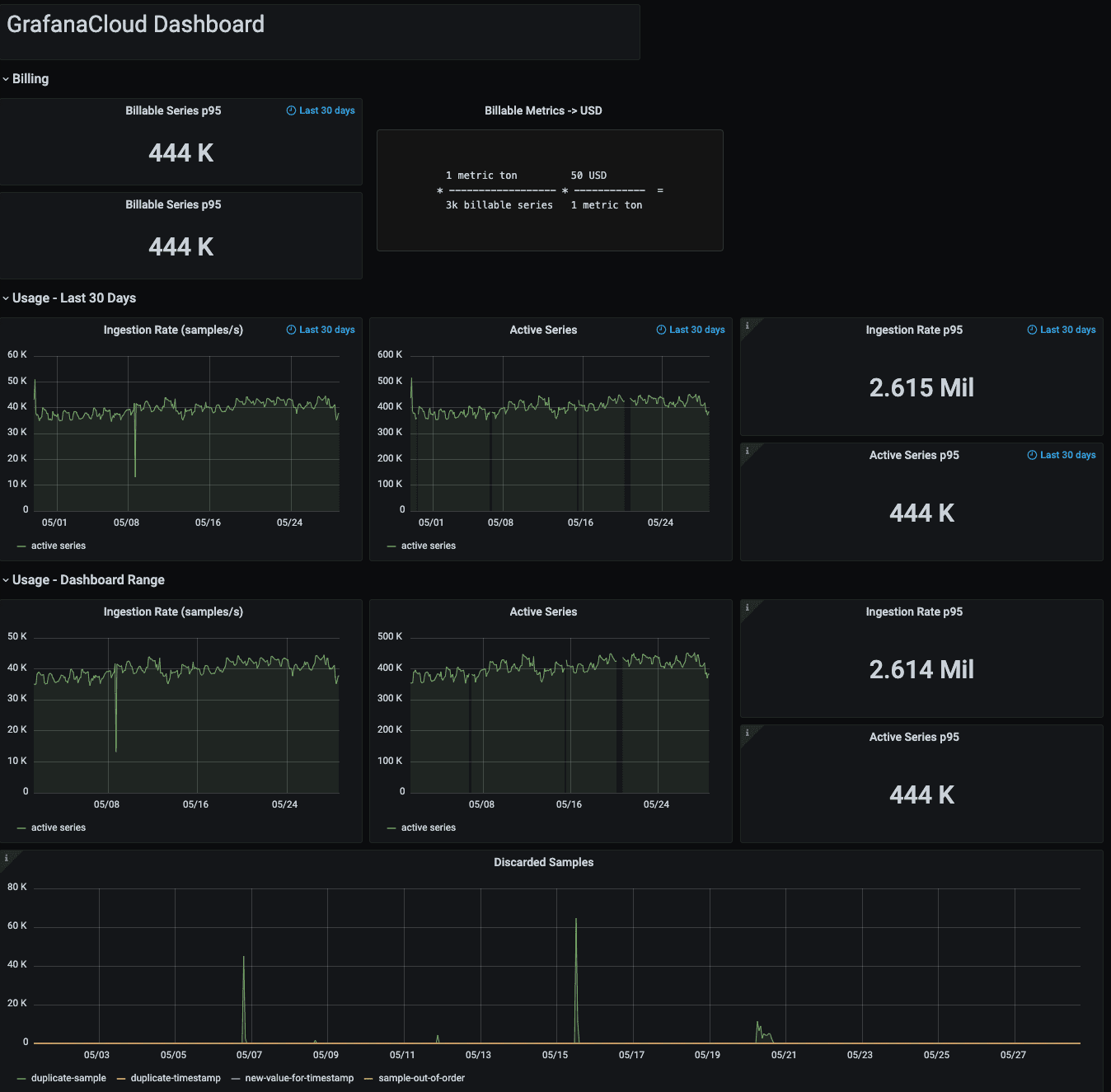Click info corner icon on Last 30 Days Ingestion Rate p95
This screenshot has width=1111, height=1092.
747,326
